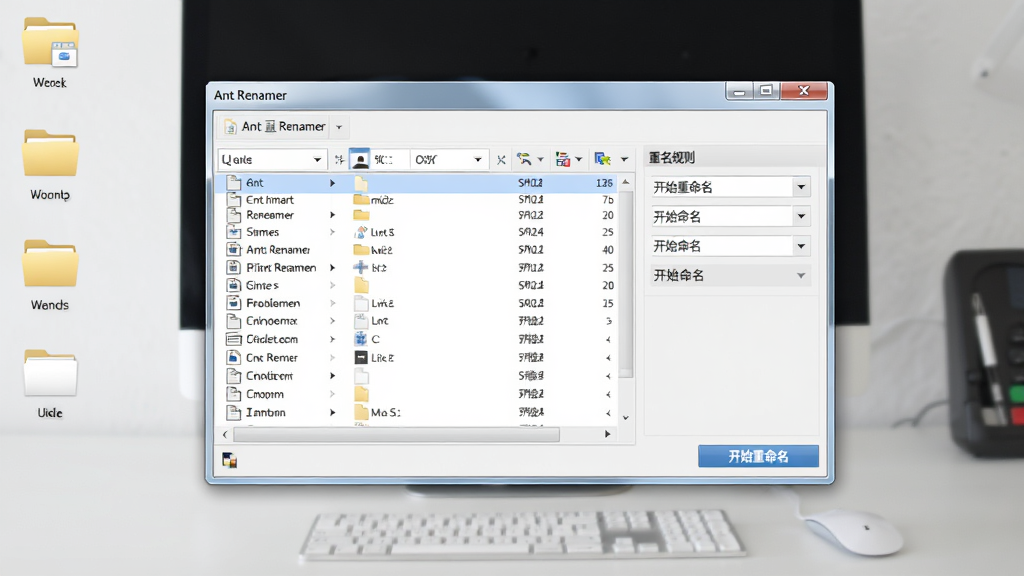The width and height of the screenshot is (1024, 576).
Task: Click the X clear icon in toolbar
Action: pyautogui.click(x=501, y=160)
